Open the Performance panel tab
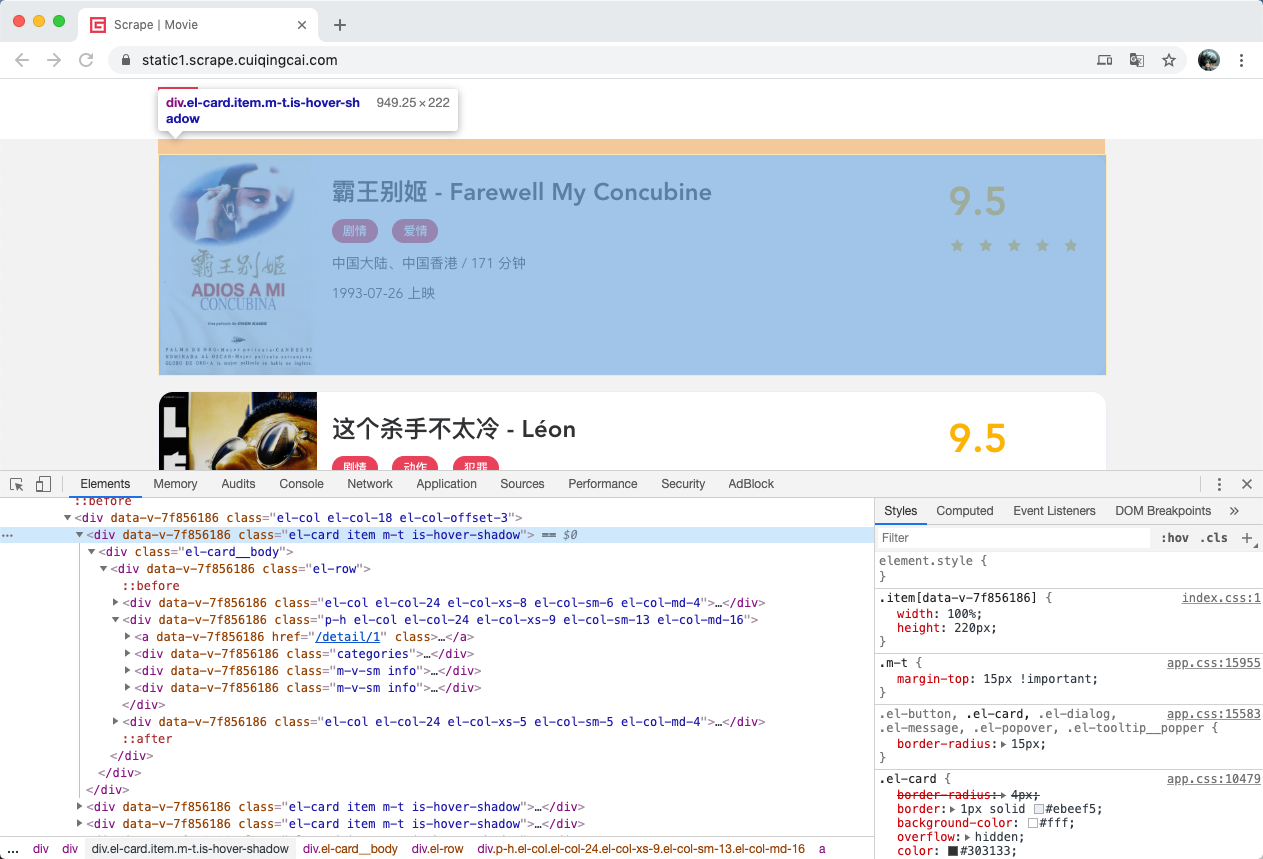Screen dimensions: 1263x859 coord(603,484)
